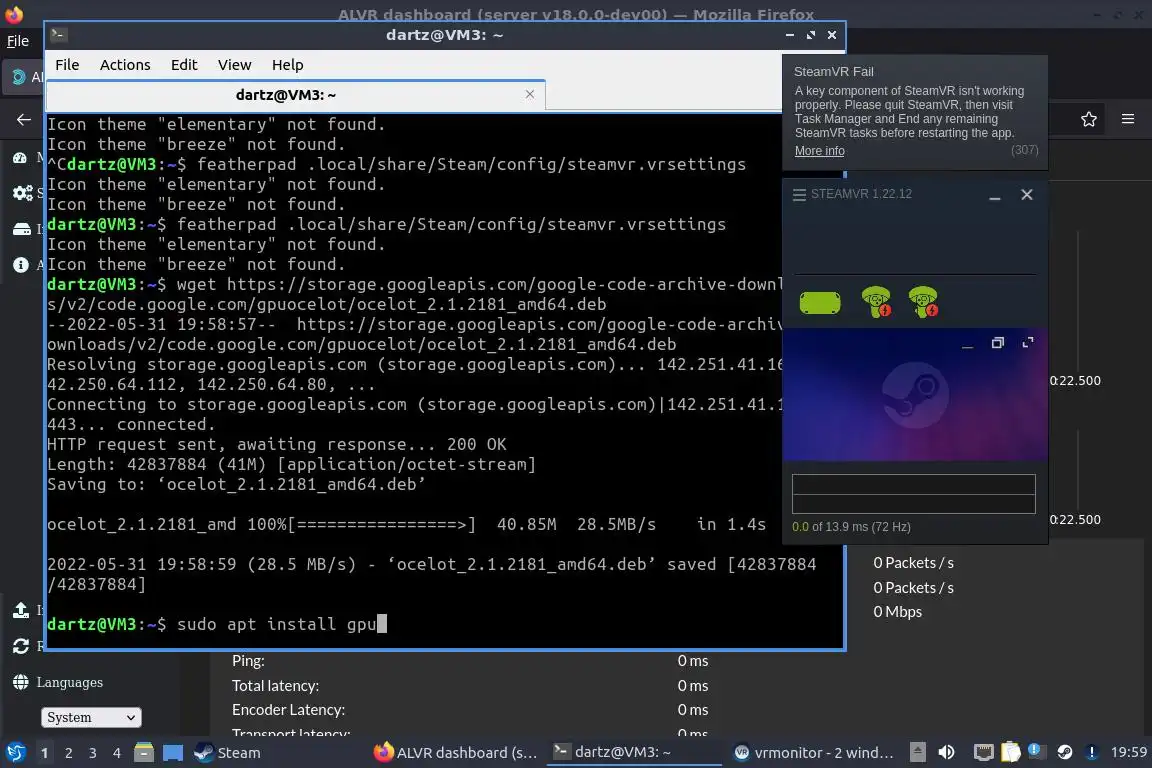Viewport: 1152px width, 768px height.
Task: Click the ALVR restart refresh icon in the sidebar
Action: pos(21,646)
